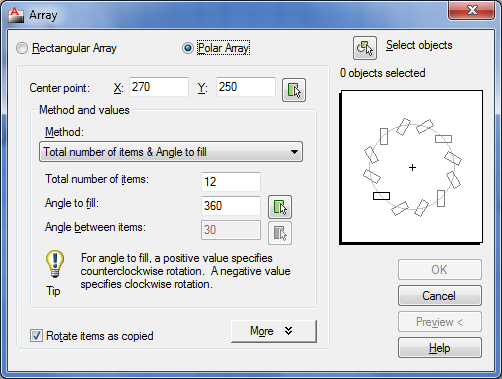This screenshot has width=502, height=379.
Task: Click the polar array preview image
Action: (x=411, y=167)
